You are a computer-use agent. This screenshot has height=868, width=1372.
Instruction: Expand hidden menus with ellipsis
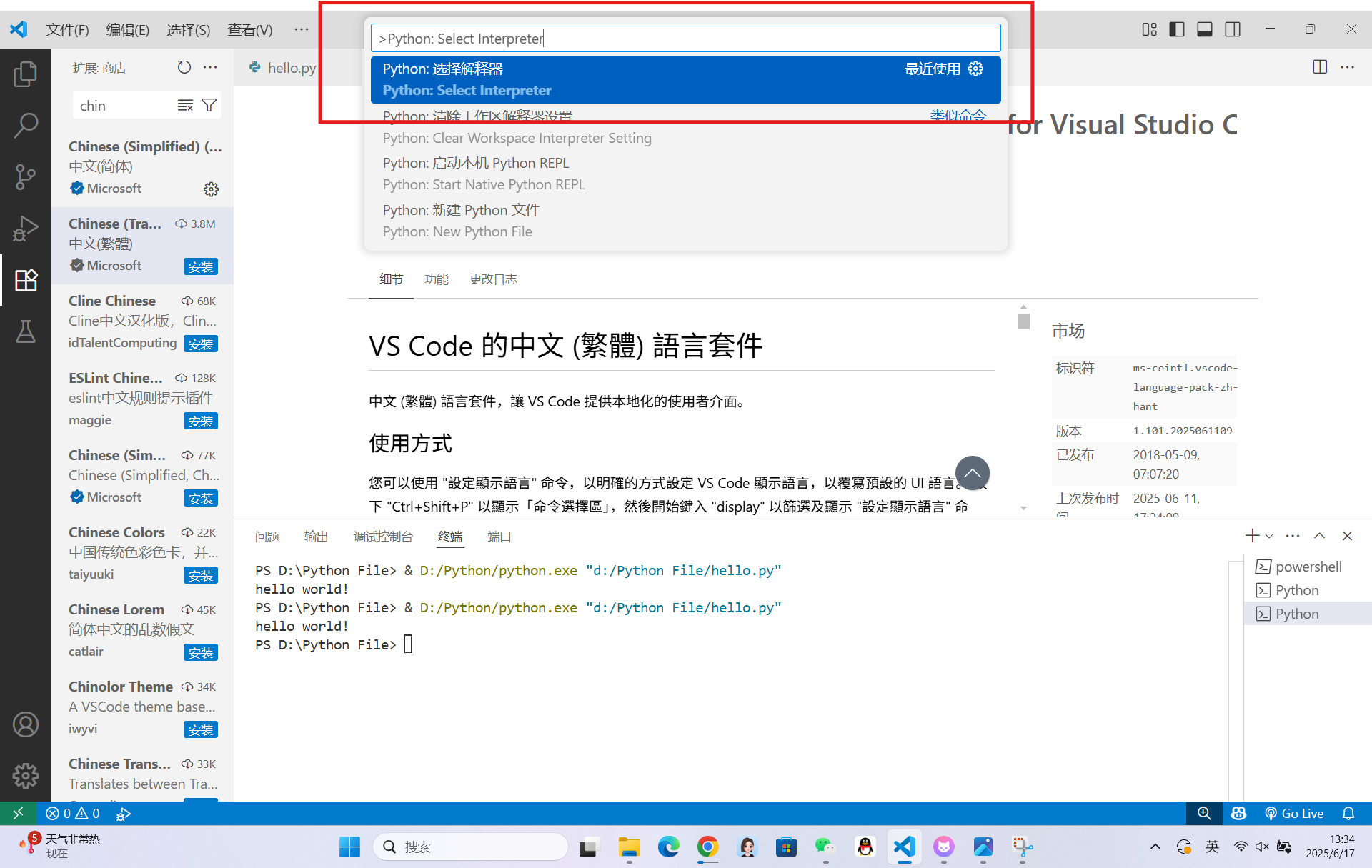pos(302,29)
